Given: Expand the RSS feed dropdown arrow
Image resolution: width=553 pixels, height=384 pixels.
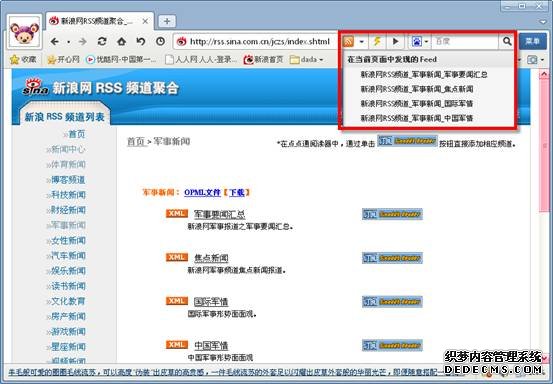Looking at the screenshot, I should tap(361, 42).
